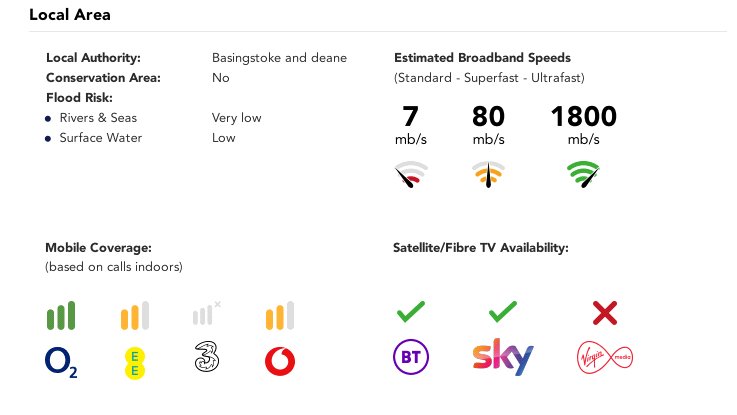Click the Surface Water flood risk item
This screenshot has height=415, width=737.
point(101,138)
